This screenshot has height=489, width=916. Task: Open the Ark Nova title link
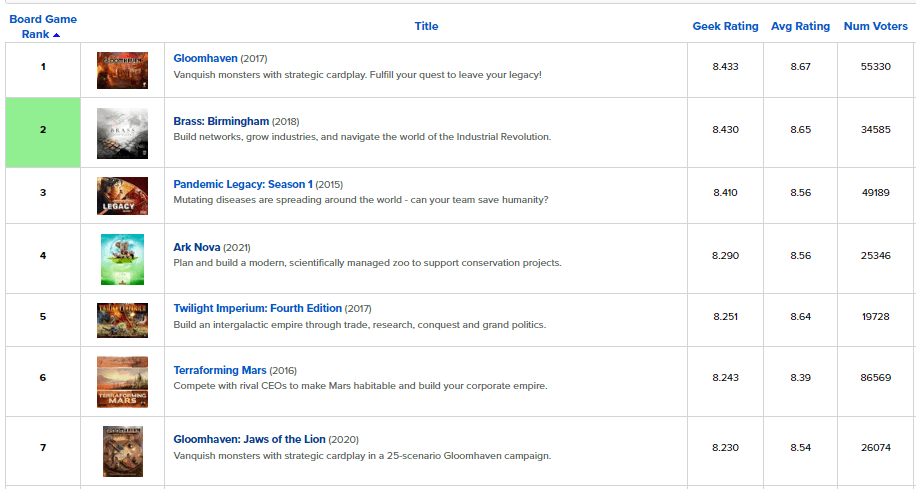click(197, 247)
